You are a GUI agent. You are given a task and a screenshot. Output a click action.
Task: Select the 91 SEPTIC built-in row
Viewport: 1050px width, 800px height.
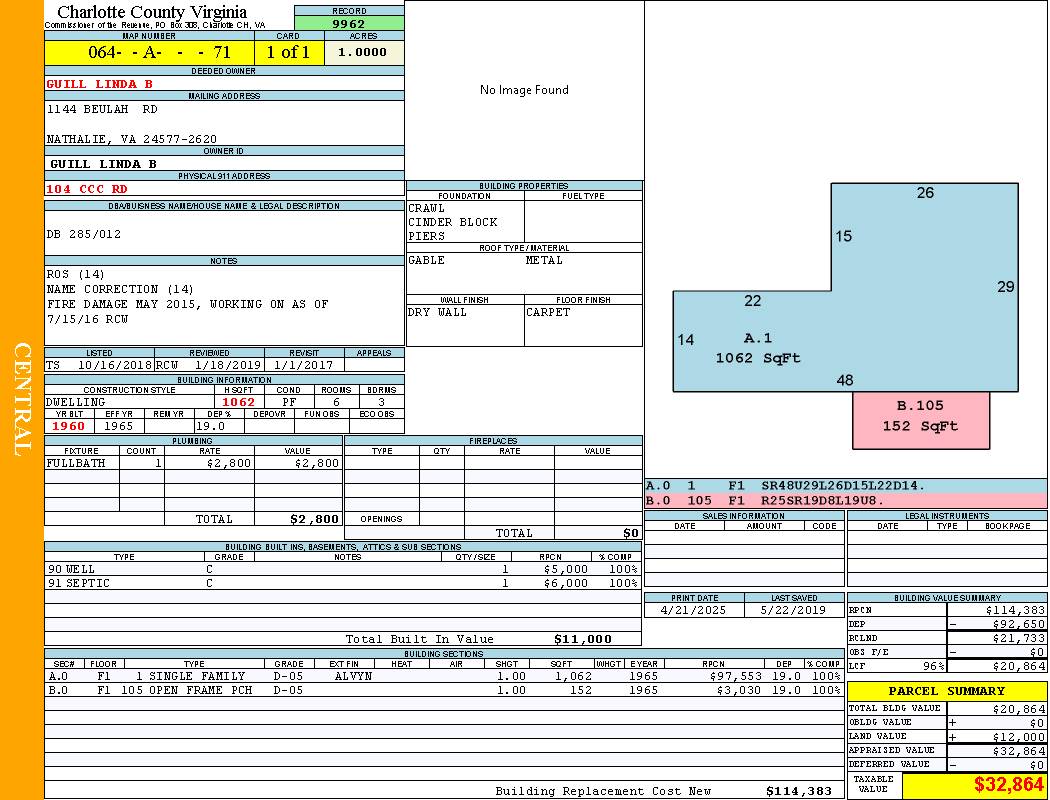click(x=342, y=583)
